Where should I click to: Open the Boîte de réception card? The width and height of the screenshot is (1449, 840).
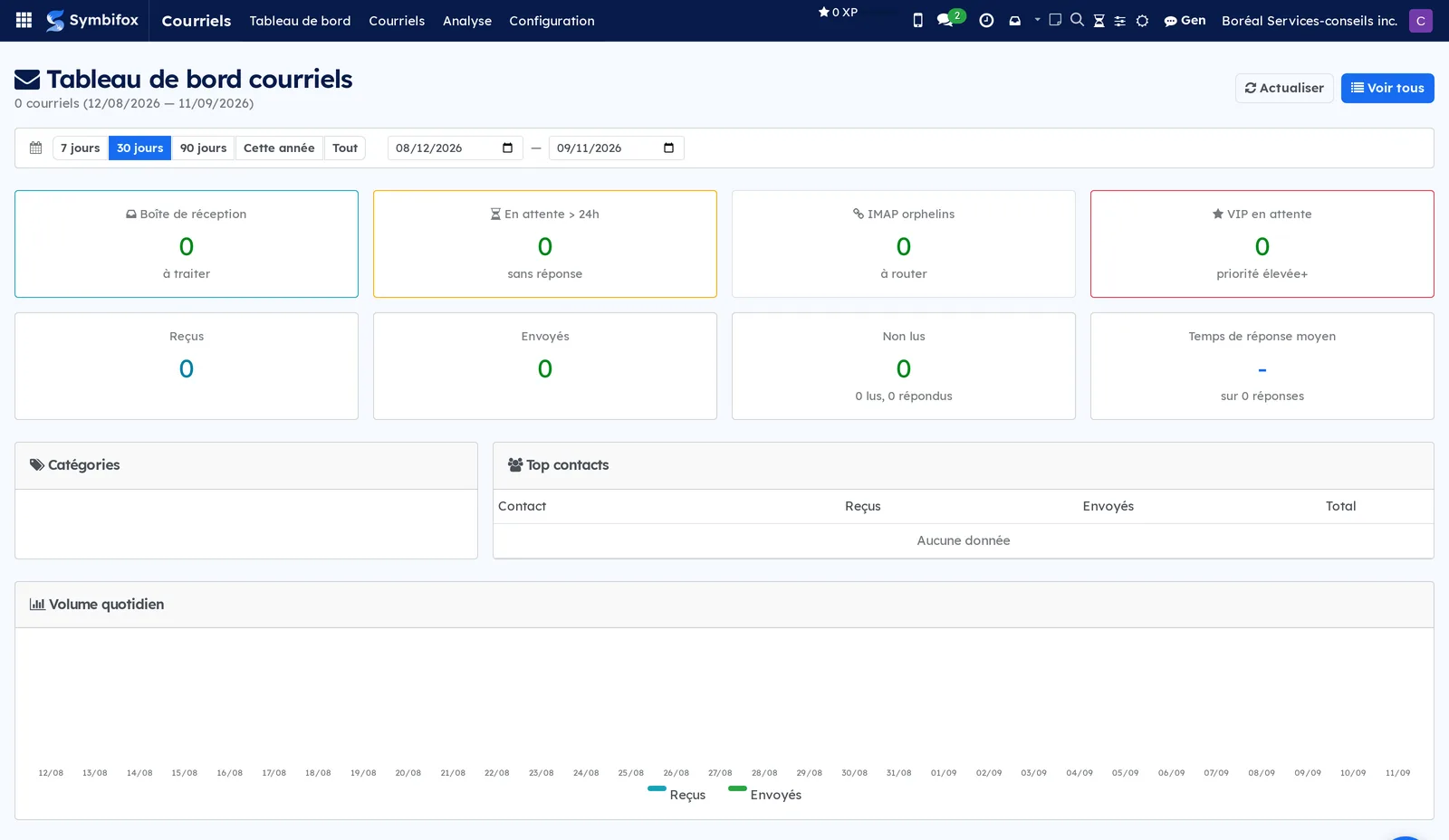tap(187, 243)
